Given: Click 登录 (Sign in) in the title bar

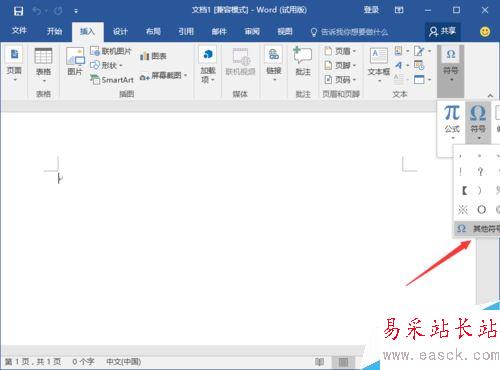Looking at the screenshot, I should [x=371, y=10].
